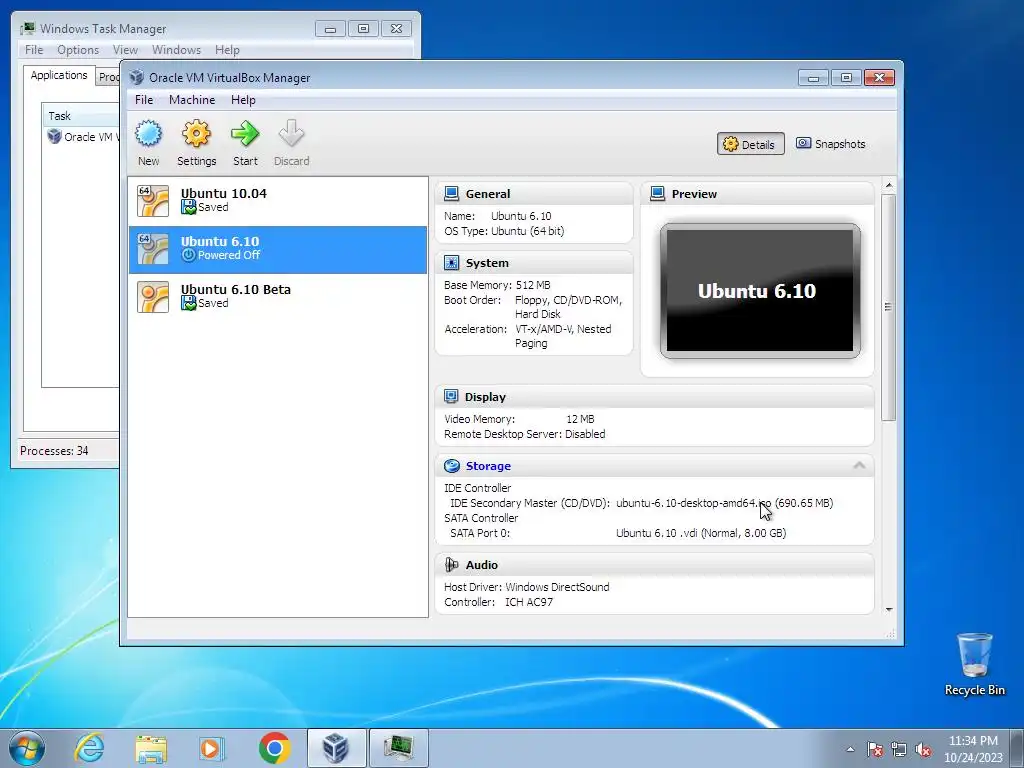Viewport: 1024px width, 768px height.
Task: Click the Saved state icon of Ubuntu 6.10 Beta
Action: (189, 304)
